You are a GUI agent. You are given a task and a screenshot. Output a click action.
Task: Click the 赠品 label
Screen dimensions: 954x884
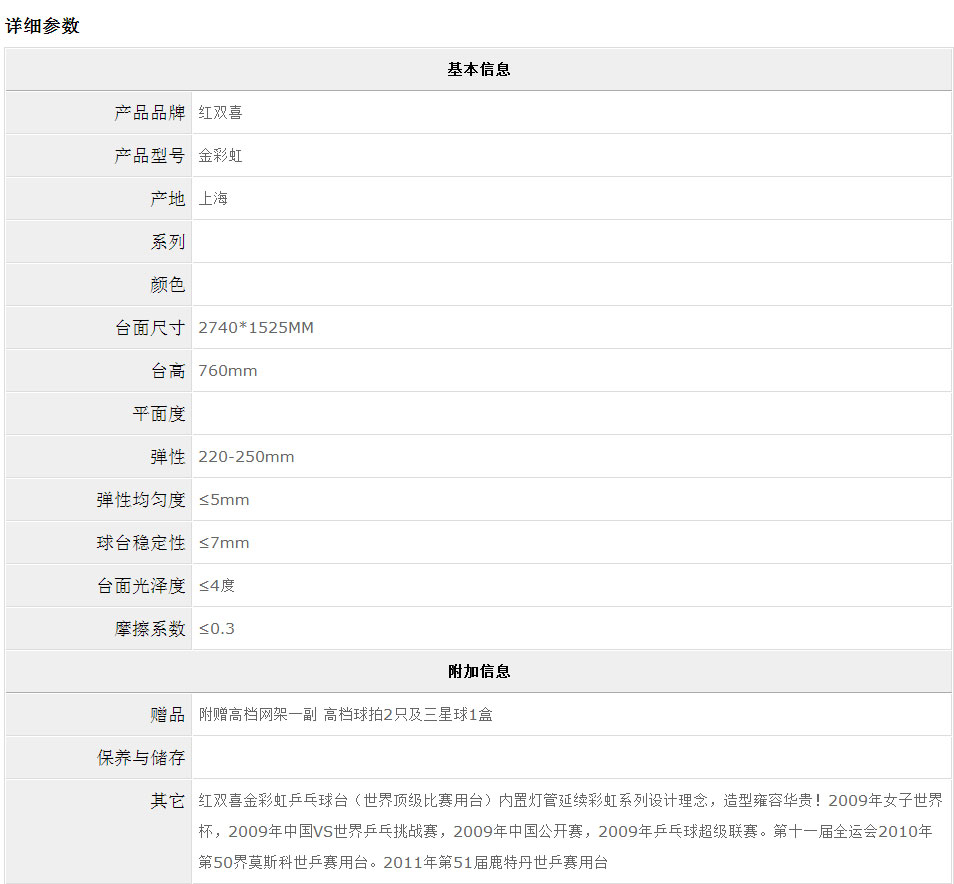pos(167,715)
